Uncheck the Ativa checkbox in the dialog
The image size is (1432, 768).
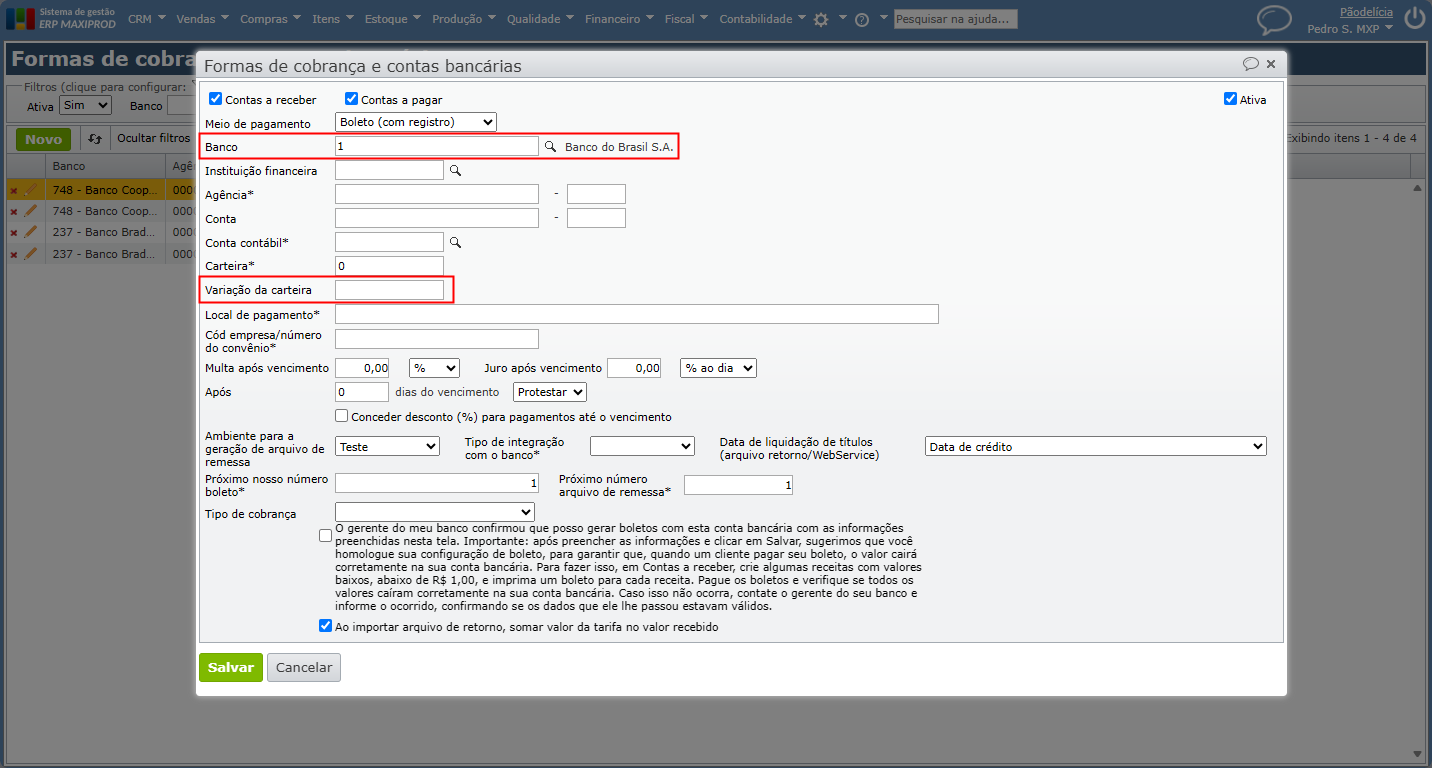point(1230,99)
